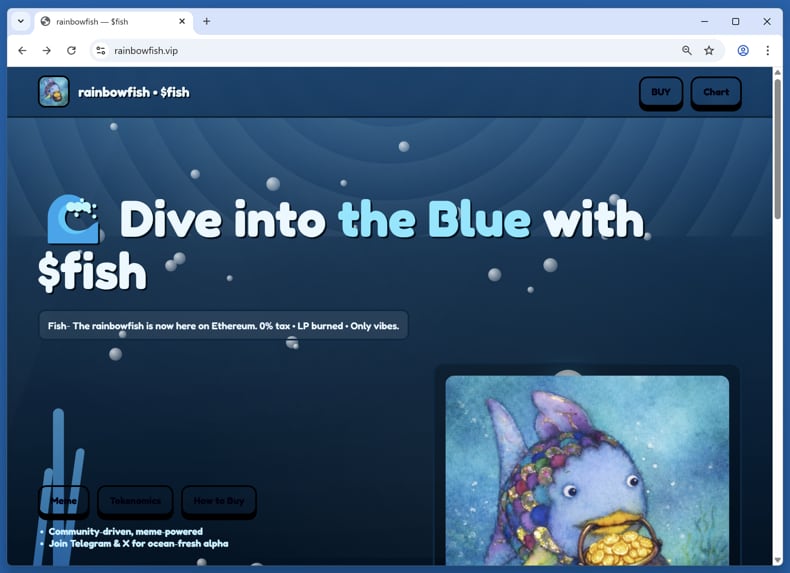Open the site information icon in address bar
The height and width of the screenshot is (573, 790).
pyautogui.click(x=101, y=50)
